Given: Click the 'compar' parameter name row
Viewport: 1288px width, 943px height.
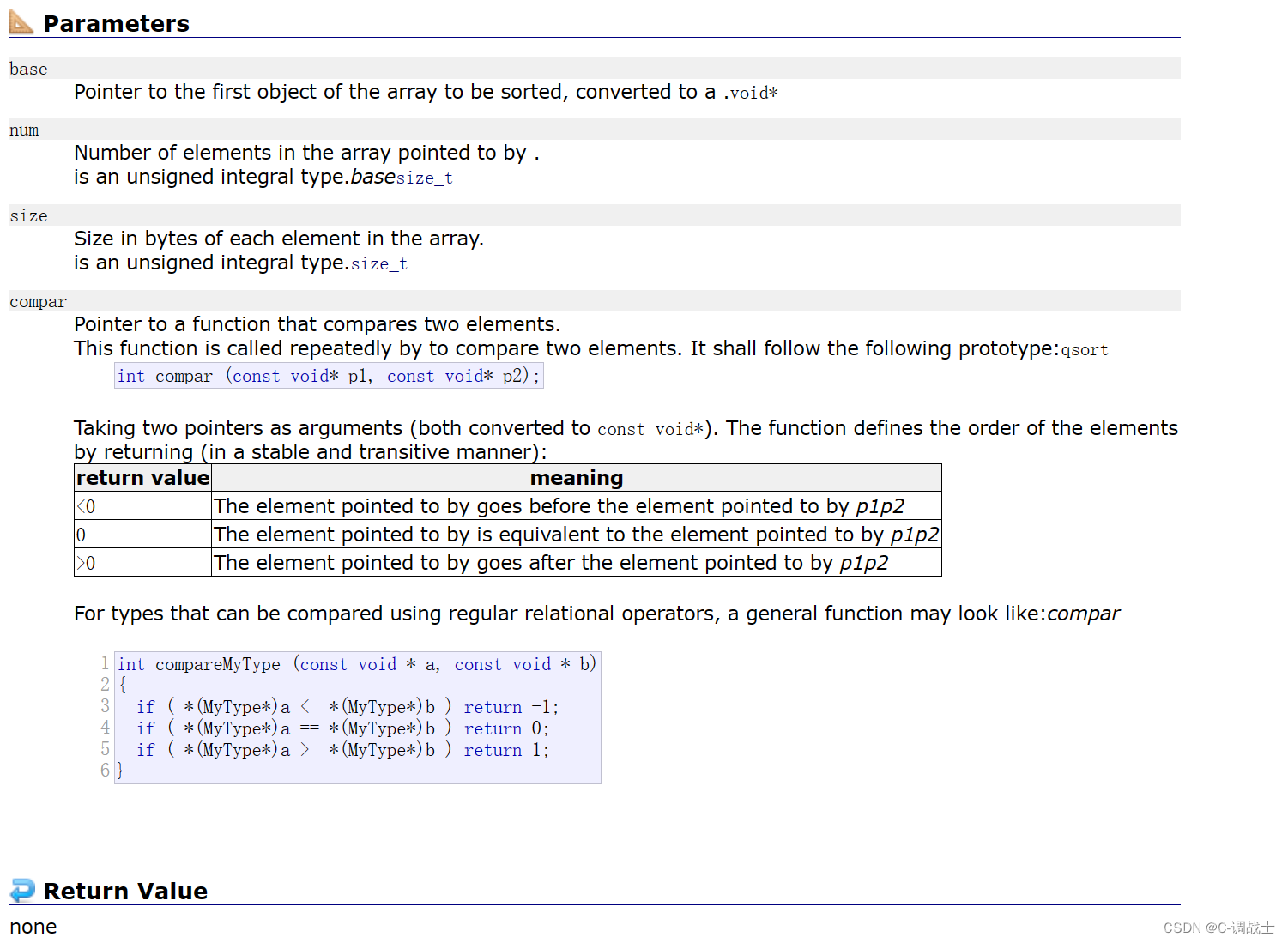Looking at the screenshot, I should tap(38, 302).
